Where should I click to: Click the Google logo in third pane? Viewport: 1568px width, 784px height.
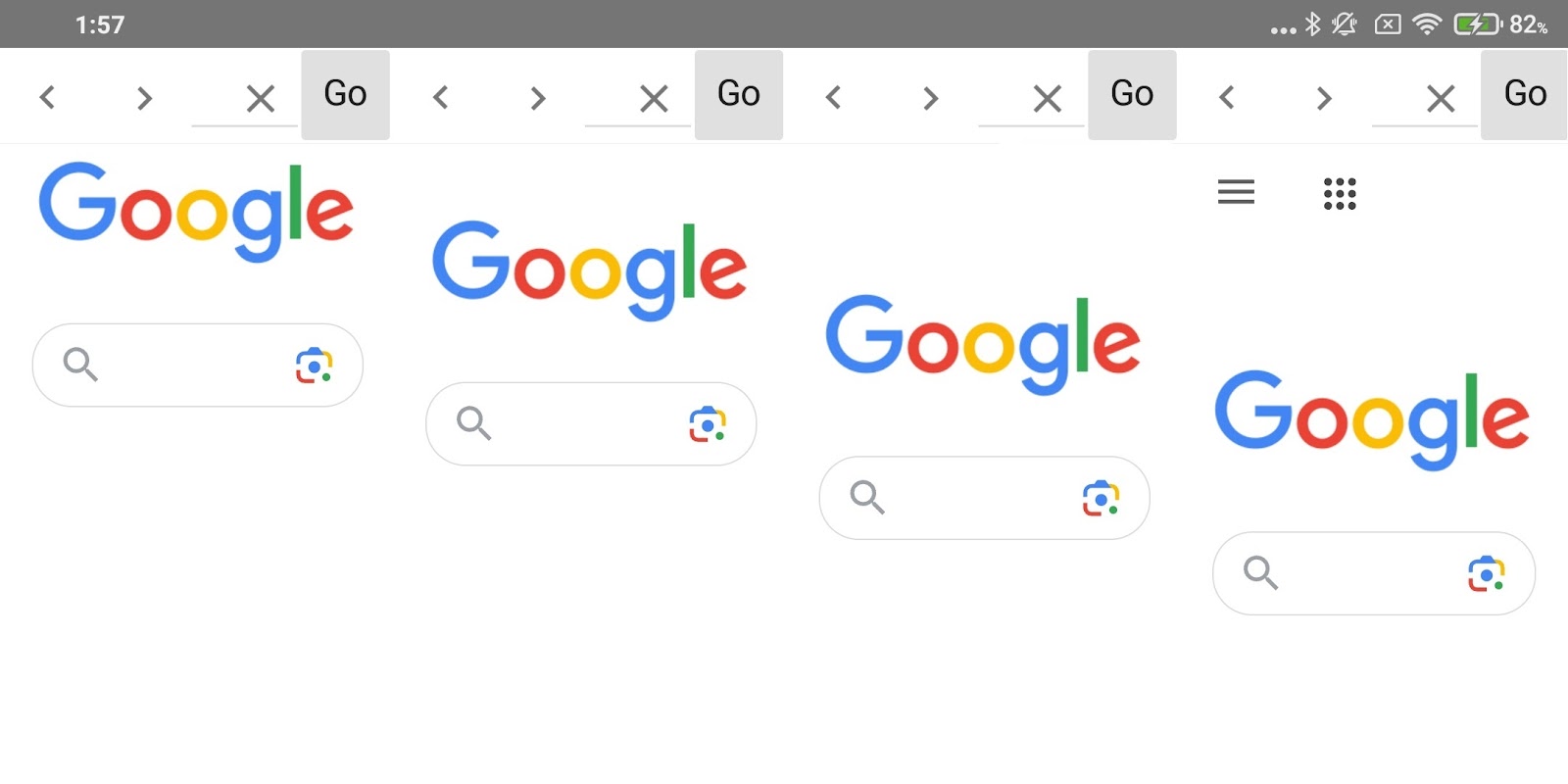coord(983,343)
